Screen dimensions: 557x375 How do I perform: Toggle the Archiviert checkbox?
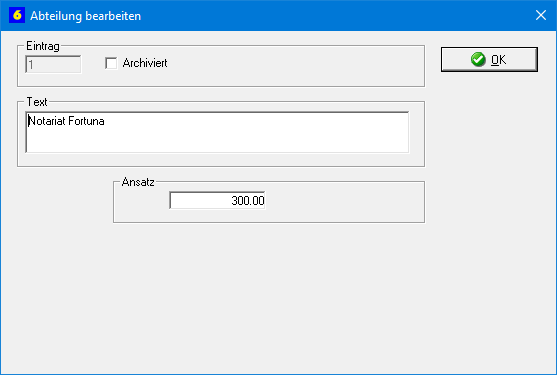(111, 63)
